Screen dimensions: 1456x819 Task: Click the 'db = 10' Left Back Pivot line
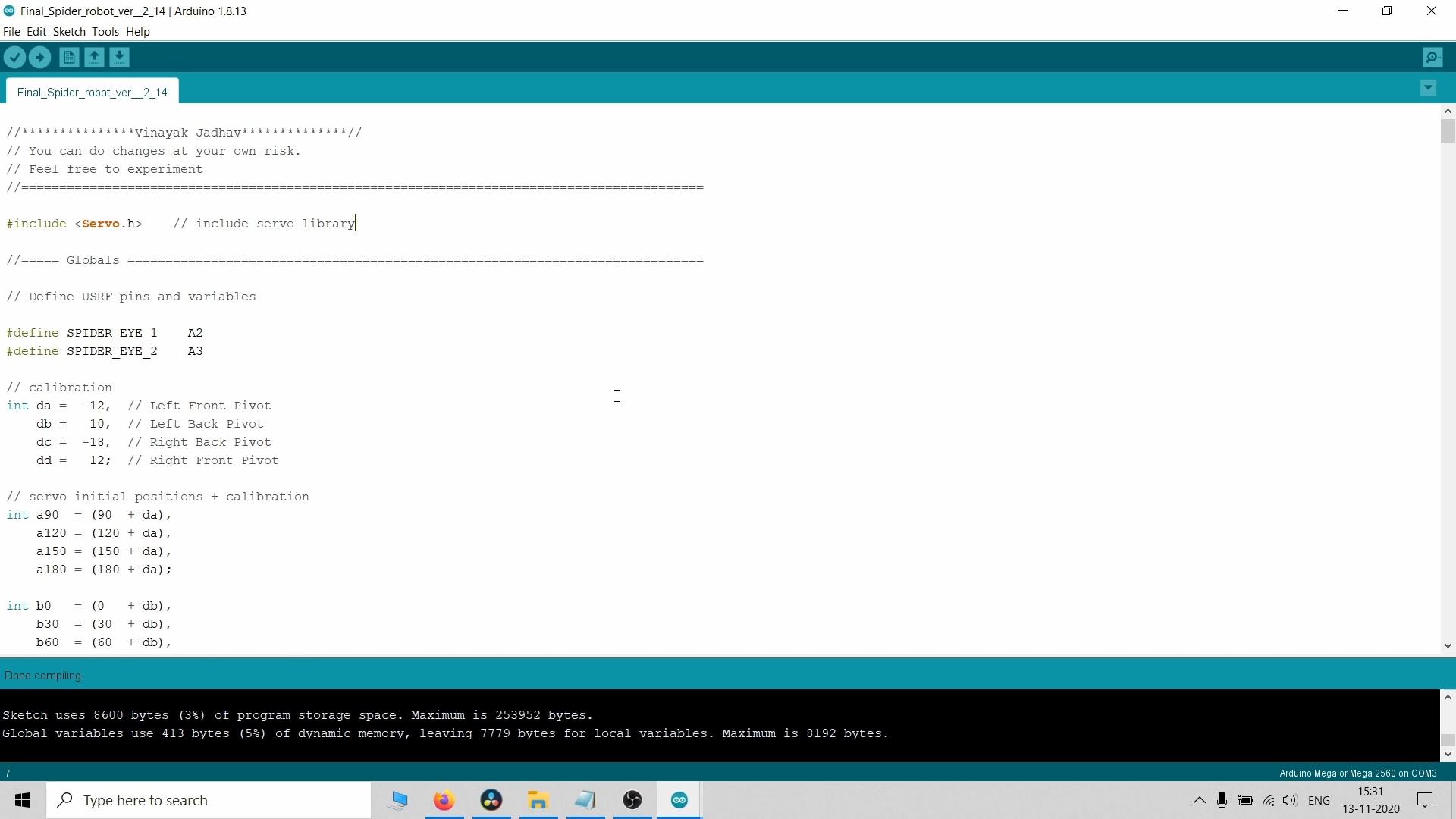pos(150,424)
